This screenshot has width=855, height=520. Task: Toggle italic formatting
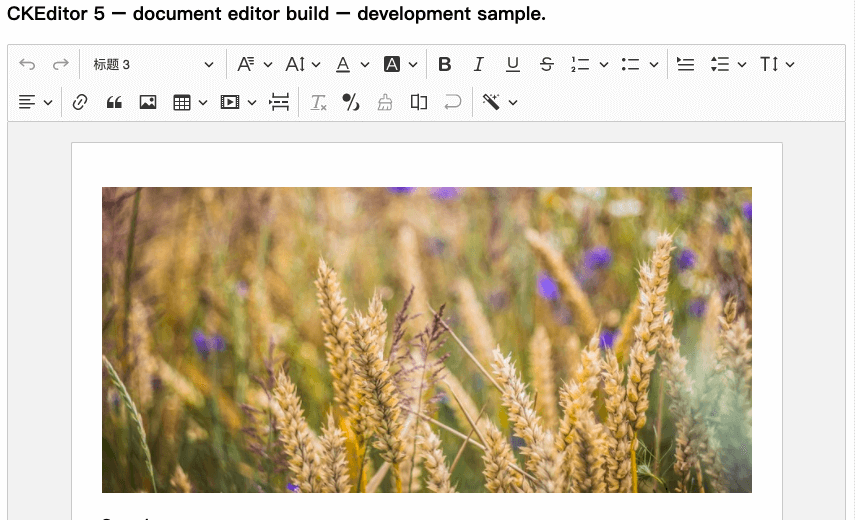tap(478, 64)
